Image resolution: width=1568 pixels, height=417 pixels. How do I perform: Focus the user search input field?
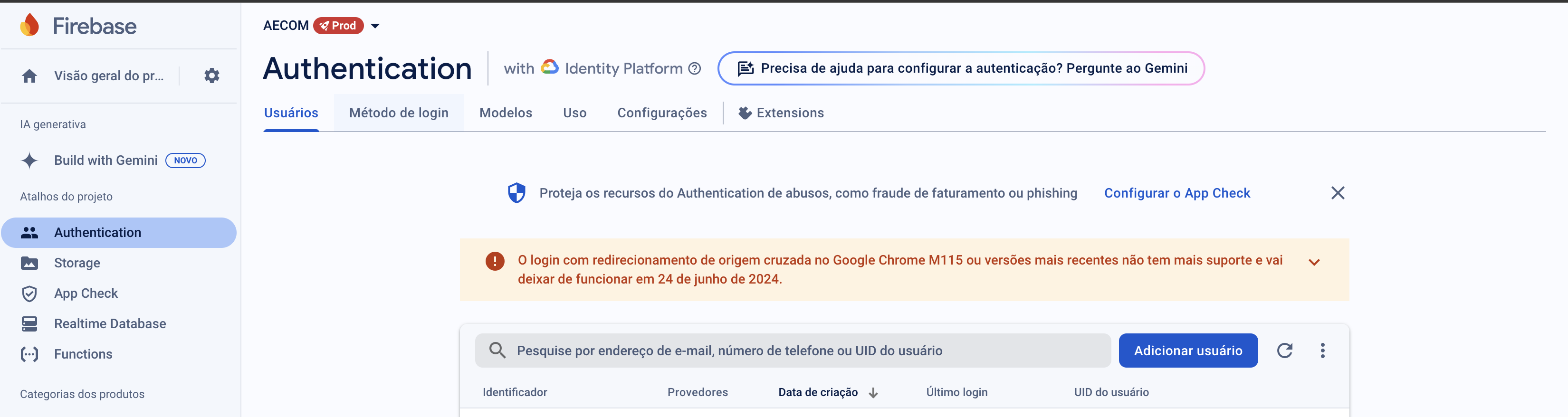(x=791, y=351)
